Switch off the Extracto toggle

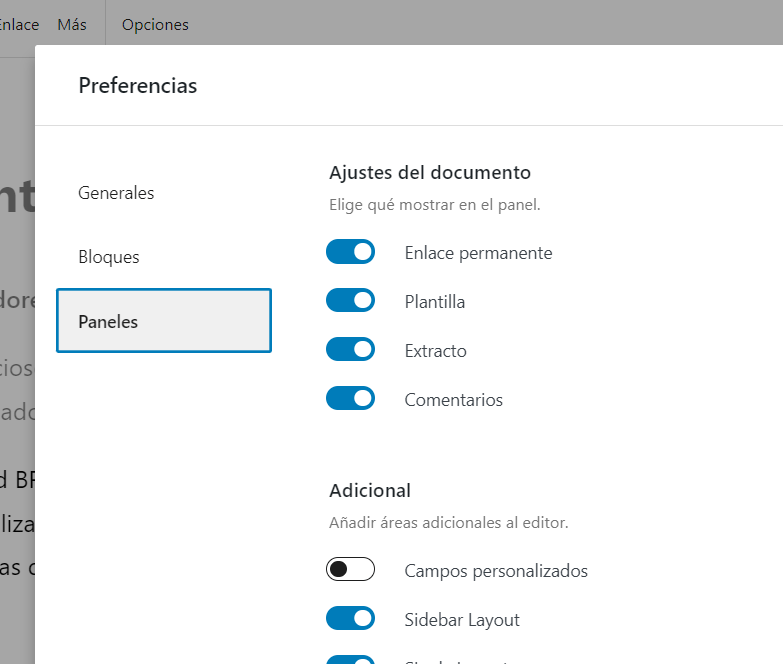[350, 349]
